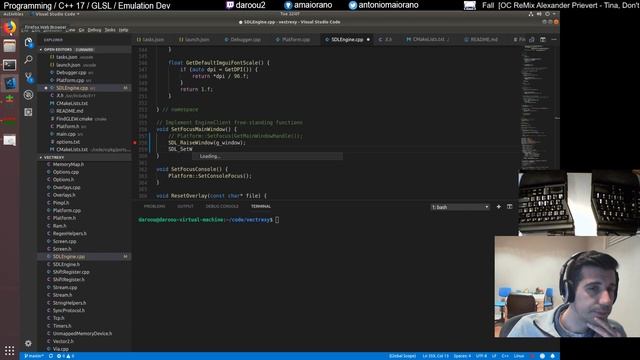Change end of line sequence via LF
This screenshot has height=360, width=640.
[x=494, y=356]
